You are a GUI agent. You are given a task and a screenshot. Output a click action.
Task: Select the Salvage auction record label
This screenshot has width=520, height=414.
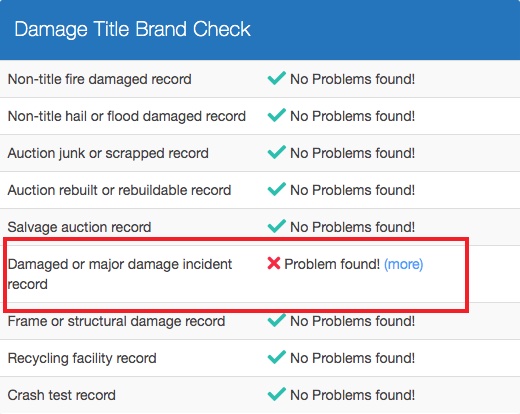(79, 227)
